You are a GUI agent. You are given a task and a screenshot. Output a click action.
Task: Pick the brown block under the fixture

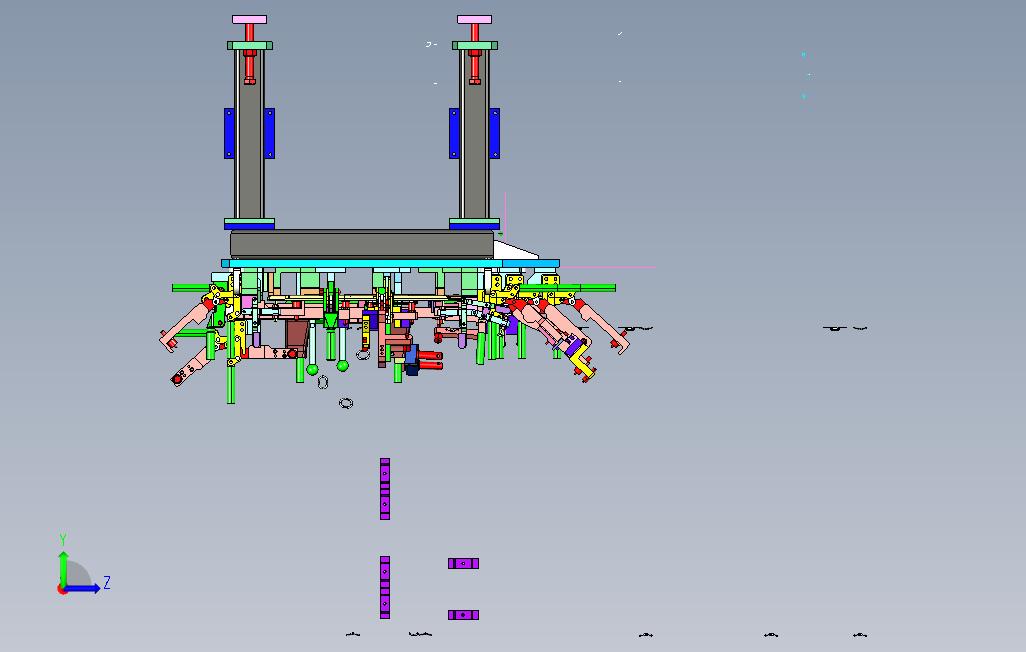pos(296,335)
